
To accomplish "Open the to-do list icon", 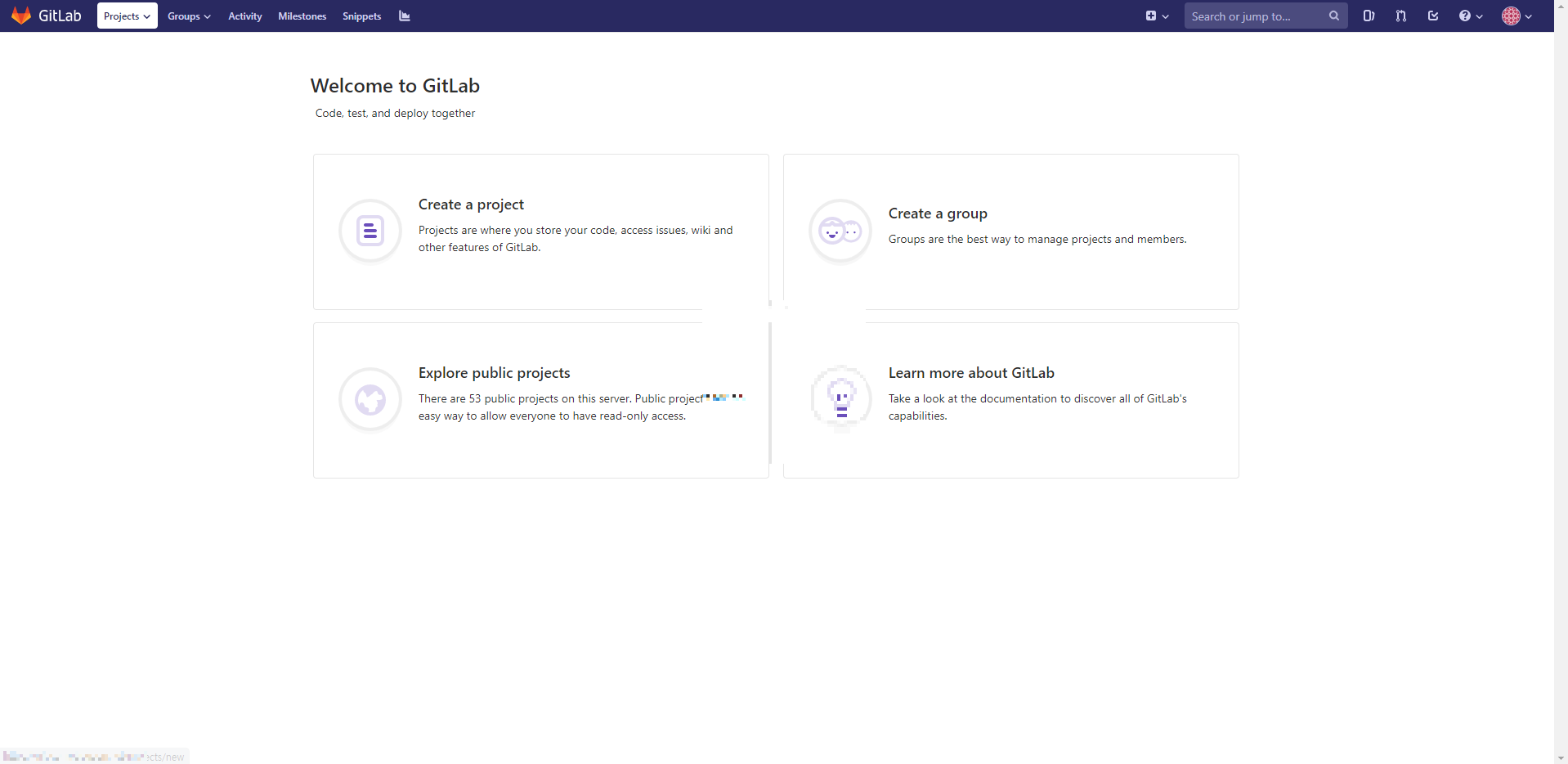I will pyautogui.click(x=1433, y=16).
